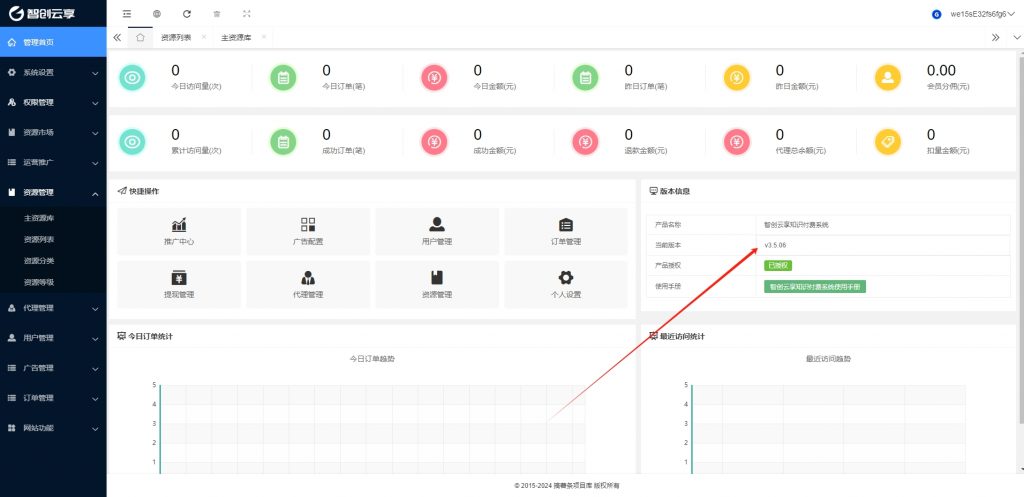Click 今日金额 yen icon
1024x497 pixels.
pyautogui.click(x=434, y=78)
